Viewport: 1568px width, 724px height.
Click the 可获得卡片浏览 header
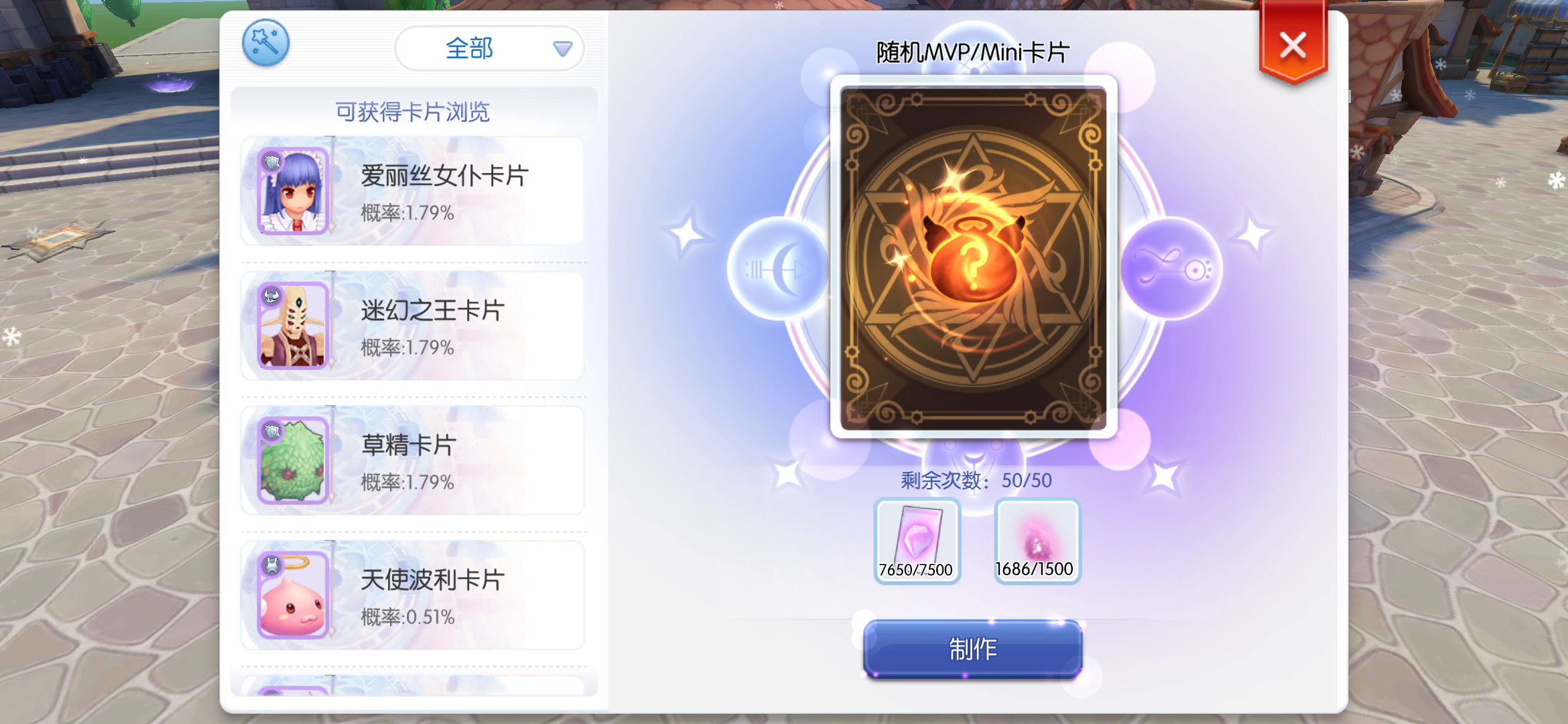413,111
